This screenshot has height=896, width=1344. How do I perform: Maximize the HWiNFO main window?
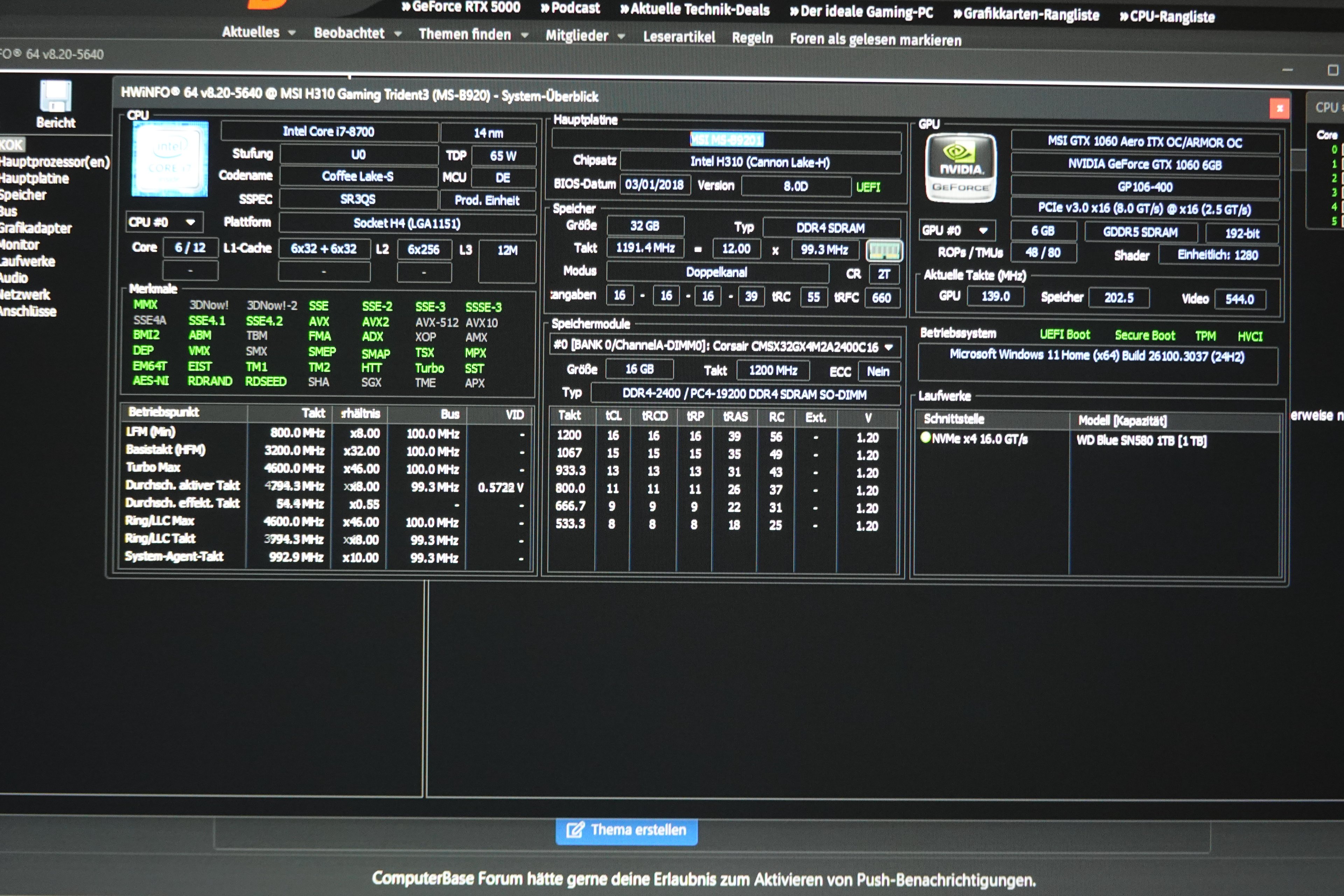pyautogui.click(x=1333, y=70)
